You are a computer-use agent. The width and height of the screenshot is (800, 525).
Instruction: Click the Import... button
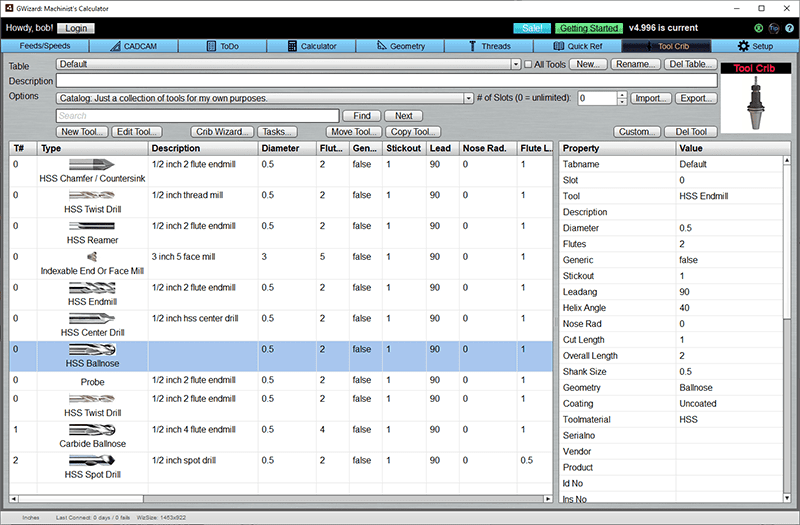click(x=651, y=98)
